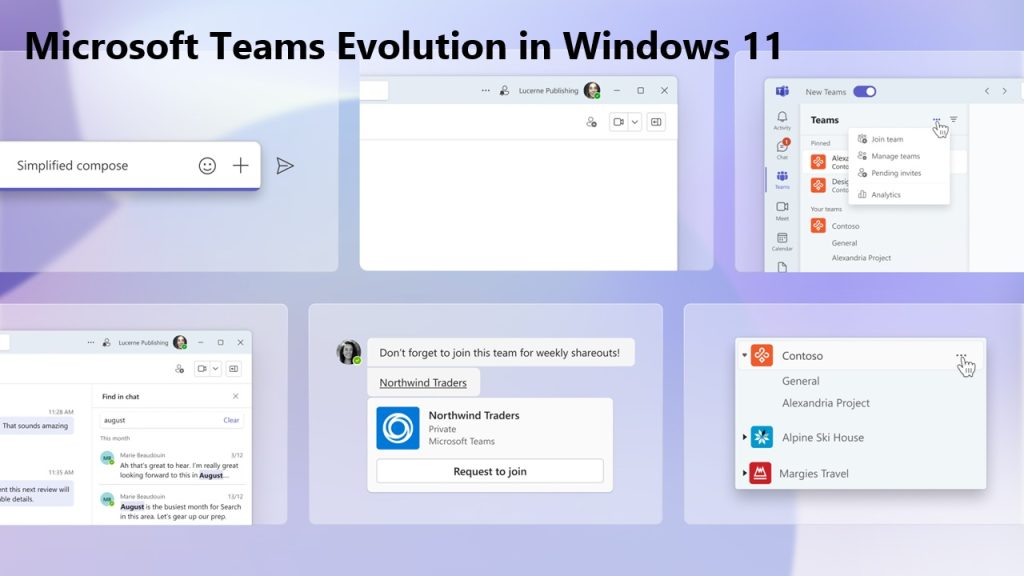
Task: Expand call chevron in Find in chat window
Action: (x=216, y=369)
